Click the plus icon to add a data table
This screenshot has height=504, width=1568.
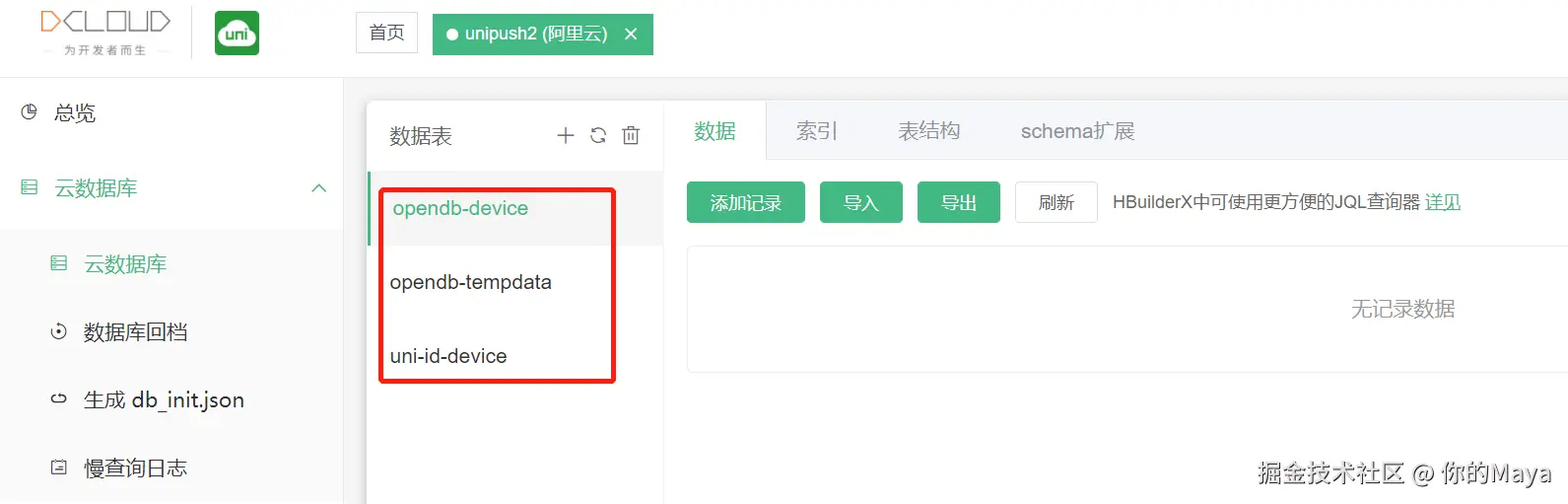[x=566, y=135]
